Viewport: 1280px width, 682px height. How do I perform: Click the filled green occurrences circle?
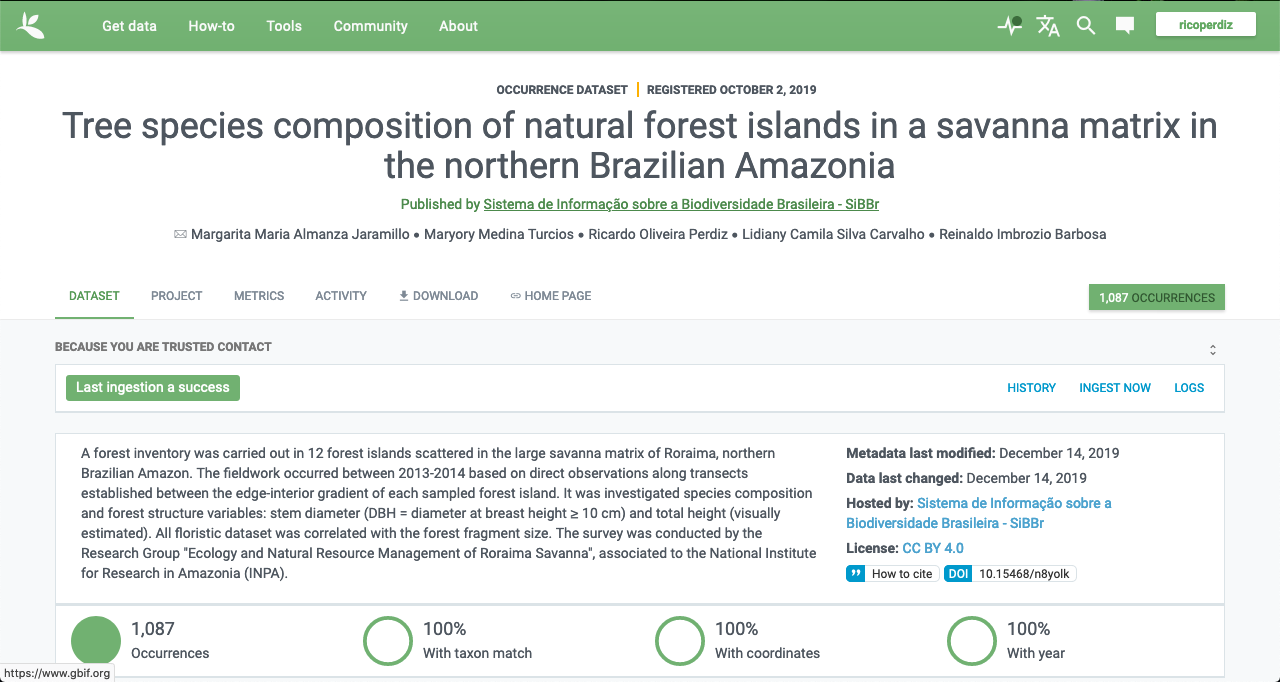[x=96, y=641]
